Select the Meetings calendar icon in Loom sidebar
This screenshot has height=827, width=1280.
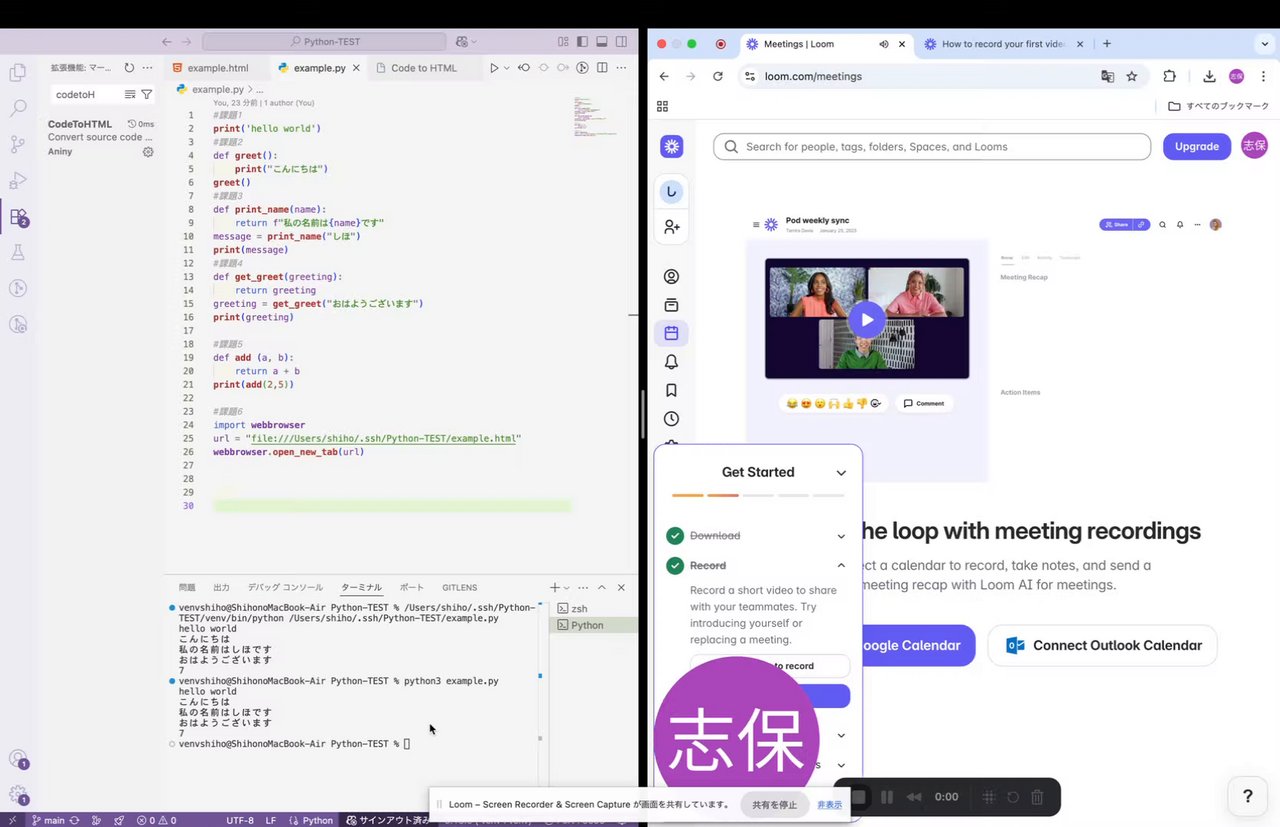[x=672, y=333]
